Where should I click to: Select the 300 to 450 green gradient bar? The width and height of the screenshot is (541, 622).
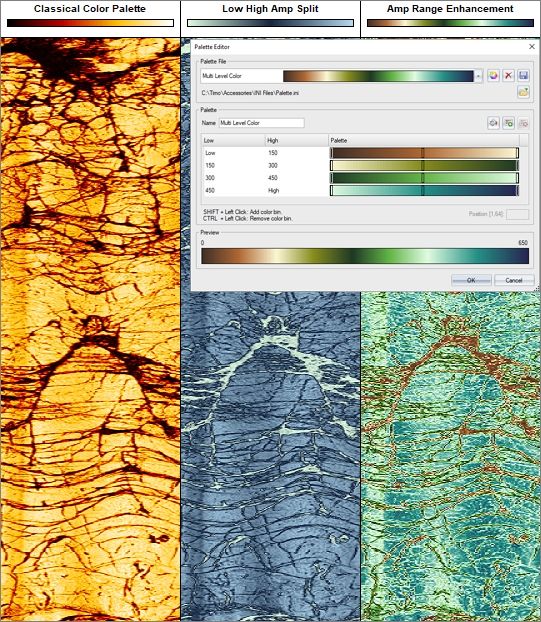coord(424,178)
